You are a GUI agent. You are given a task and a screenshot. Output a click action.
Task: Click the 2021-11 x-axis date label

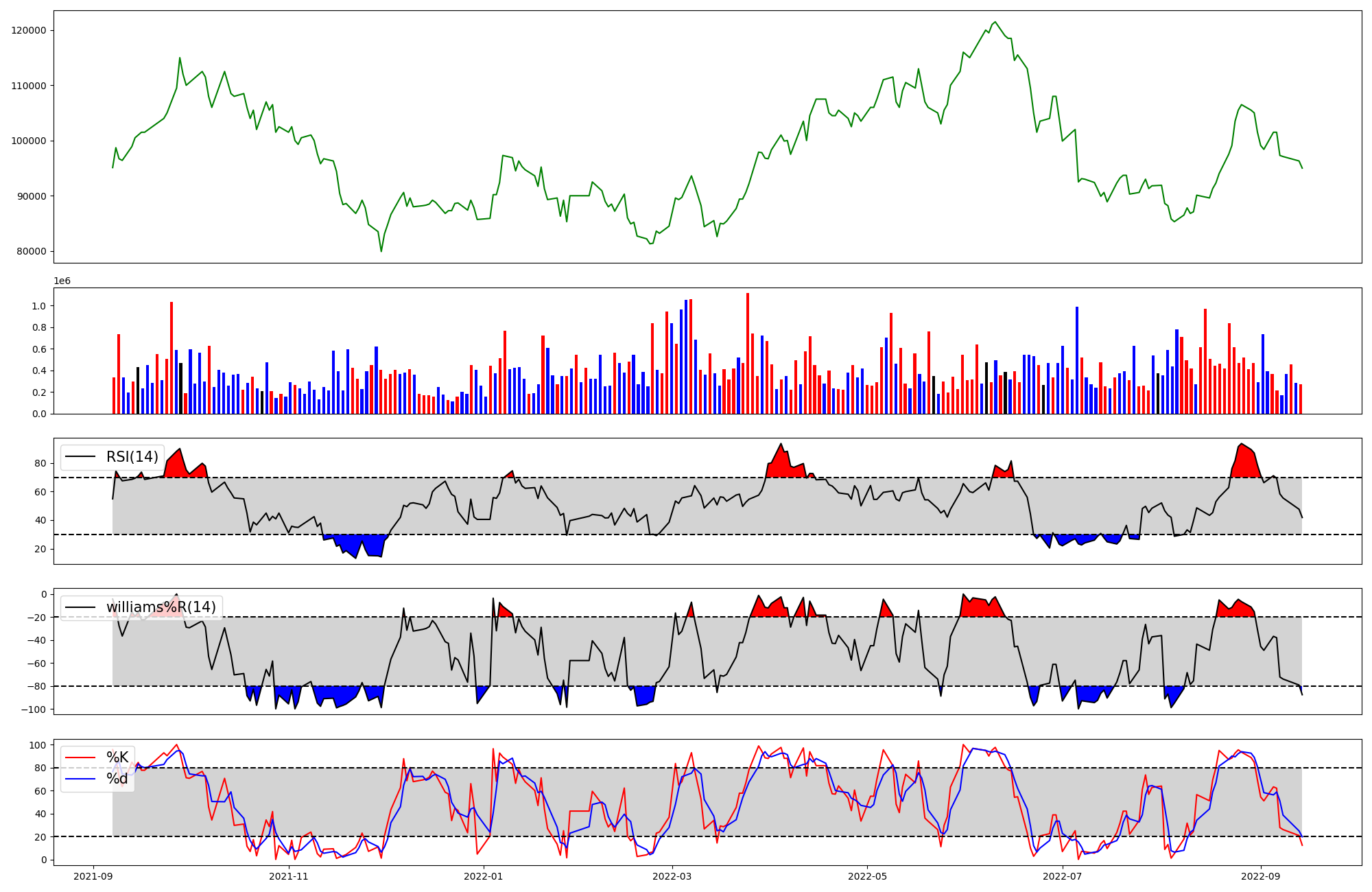tap(289, 876)
